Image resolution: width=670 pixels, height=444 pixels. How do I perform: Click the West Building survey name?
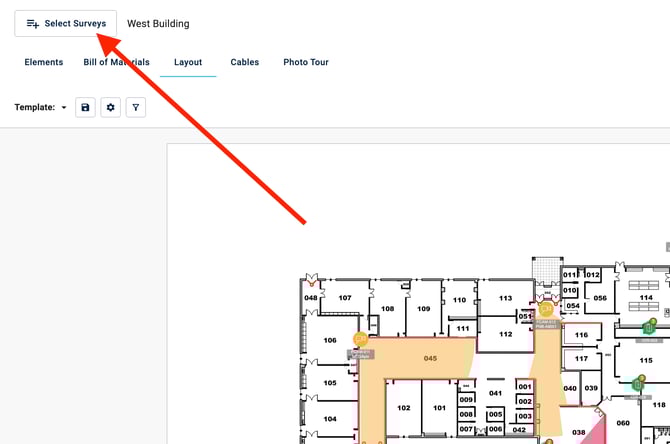click(x=158, y=23)
